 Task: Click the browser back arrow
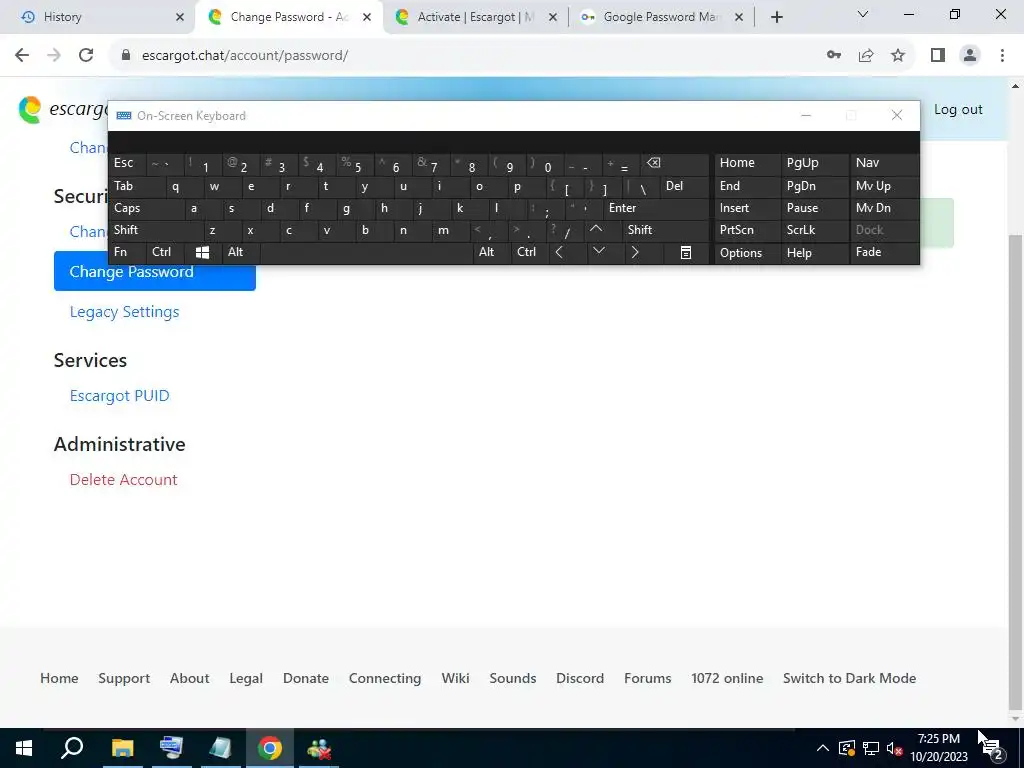(x=22, y=56)
